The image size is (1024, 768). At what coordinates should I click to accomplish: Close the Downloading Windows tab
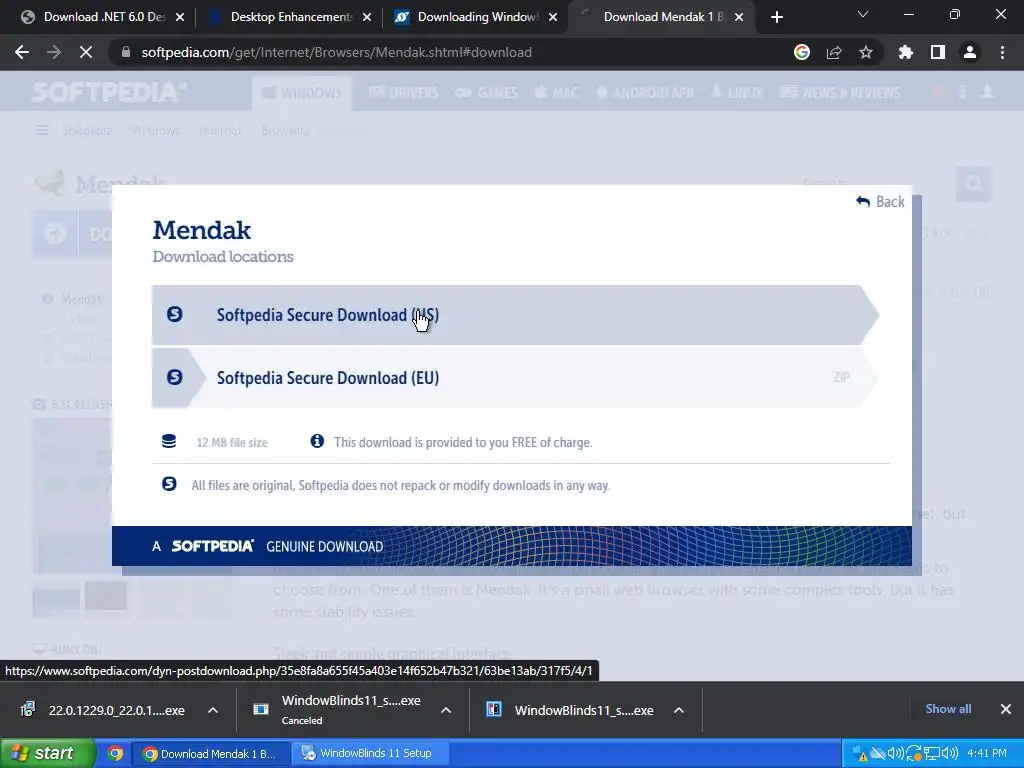553,17
